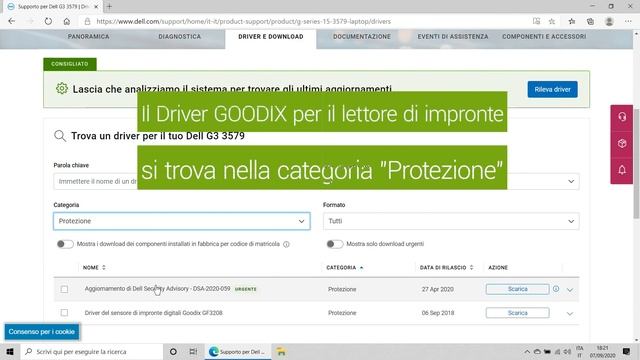The image size is (640, 360).
Task: Close the Supporto per Dell G3 tab
Action: coord(96,7)
